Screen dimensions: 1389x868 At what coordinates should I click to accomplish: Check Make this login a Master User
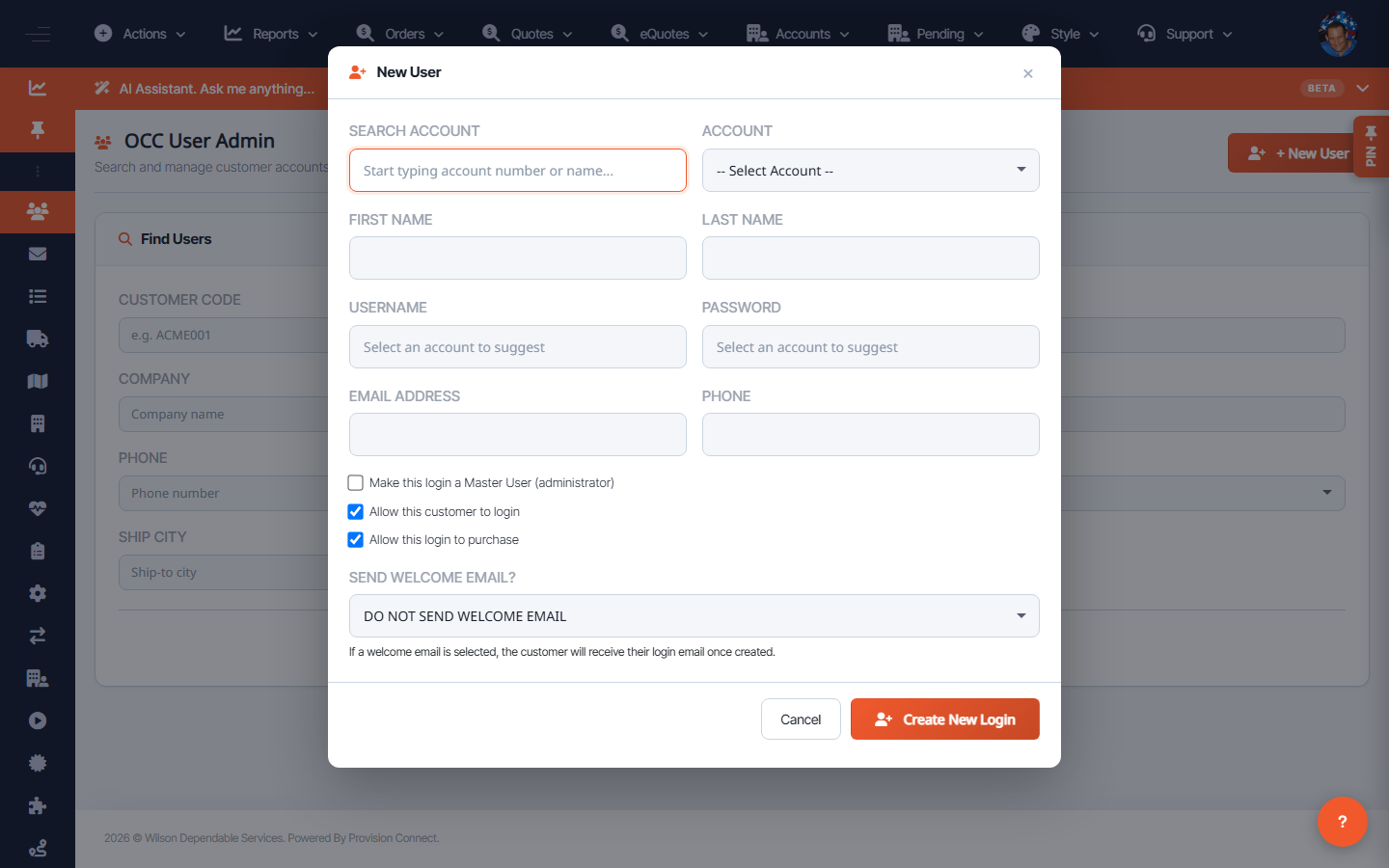(355, 483)
